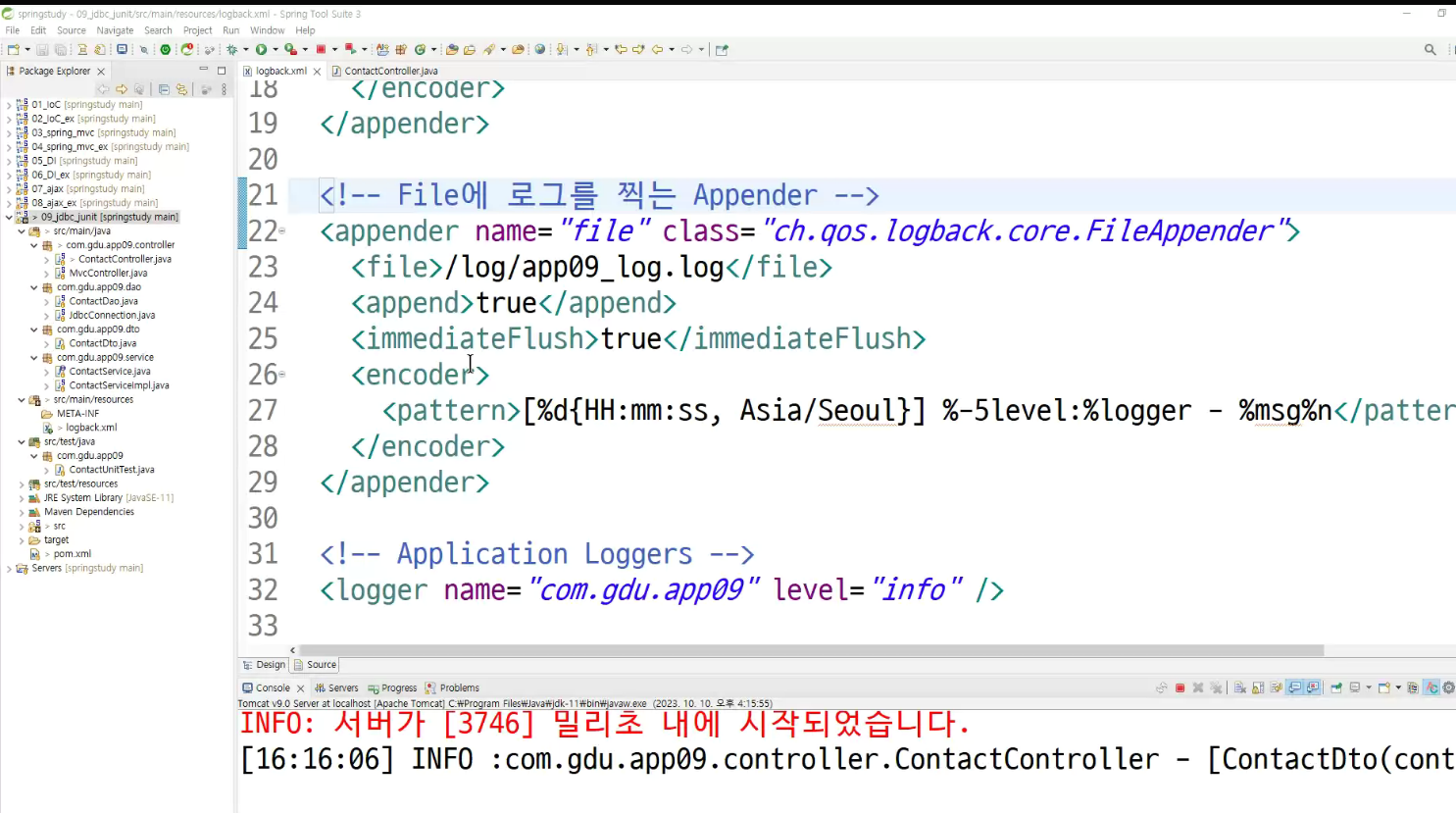The image size is (1456, 813).
Task: Collapse the 09_jdbc_junit project node
Action: click(9, 217)
